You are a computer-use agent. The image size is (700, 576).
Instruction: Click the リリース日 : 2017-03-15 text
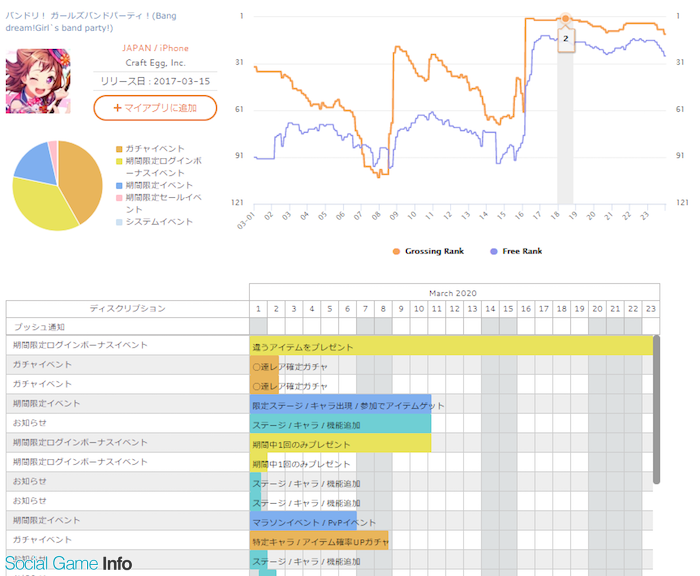[x=155, y=81]
